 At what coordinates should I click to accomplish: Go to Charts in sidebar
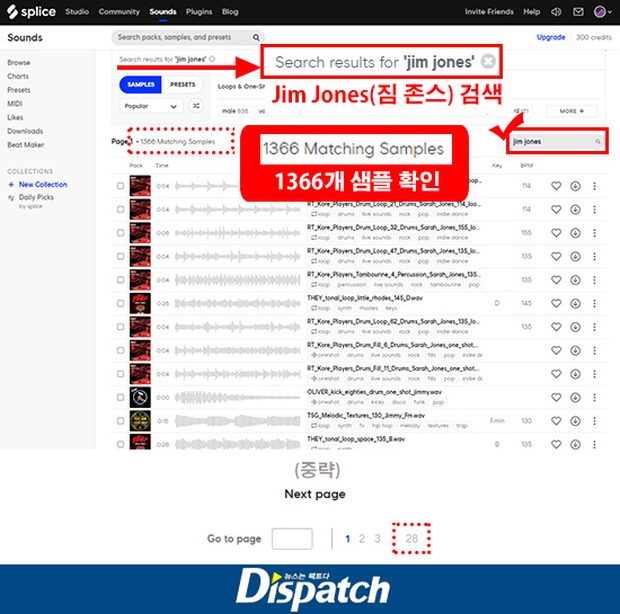(x=18, y=76)
